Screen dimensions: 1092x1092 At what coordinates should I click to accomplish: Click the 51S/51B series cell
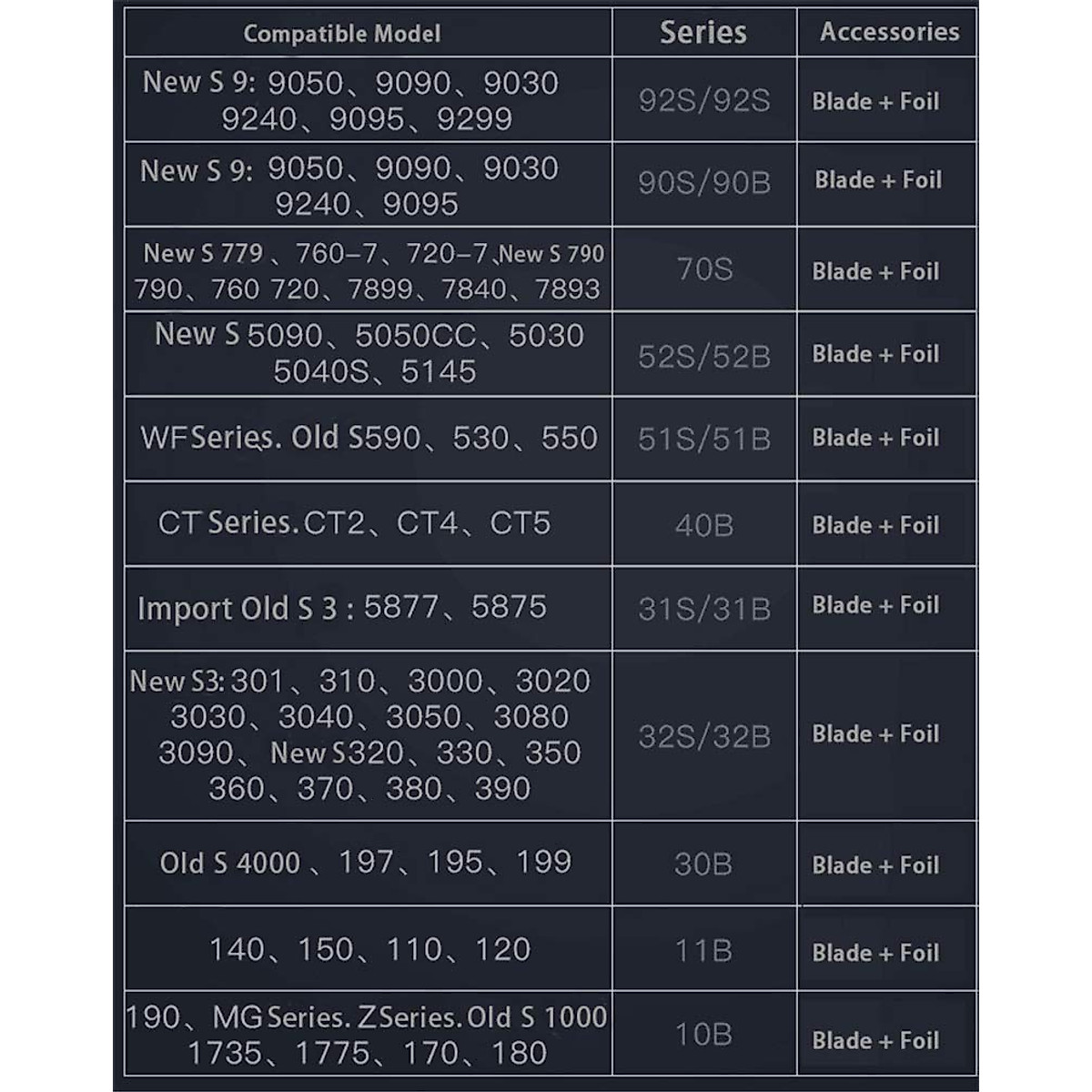coord(704,440)
